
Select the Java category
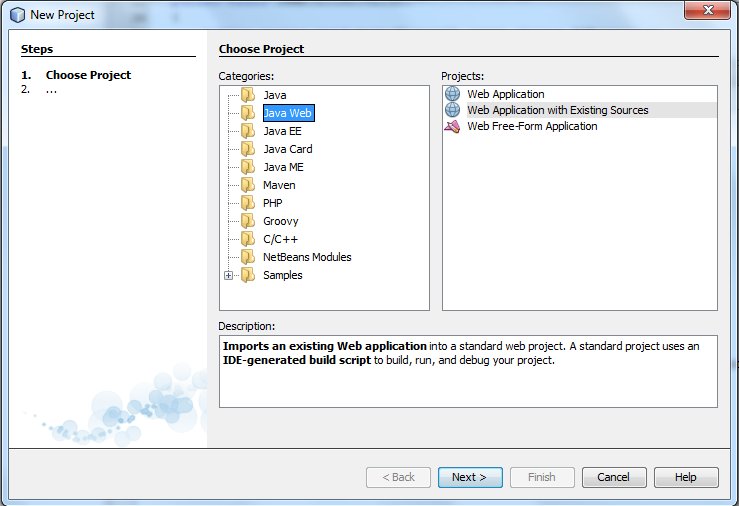(275, 95)
